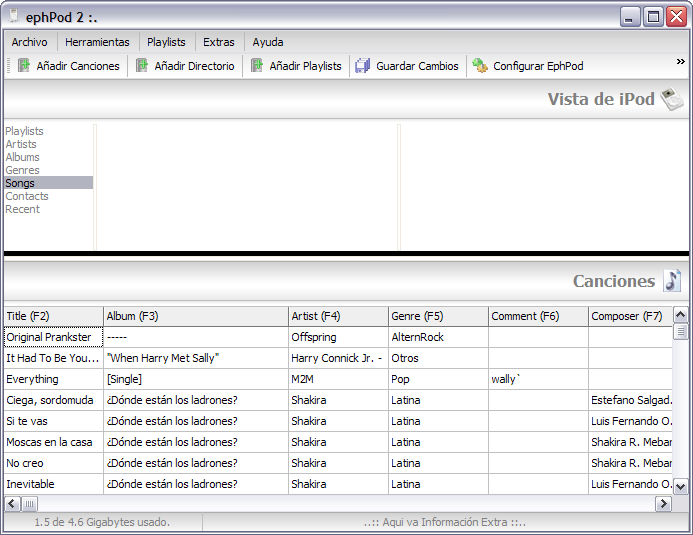This screenshot has height=535, width=693.
Task: Open the Ayuda menu
Action: point(268,42)
